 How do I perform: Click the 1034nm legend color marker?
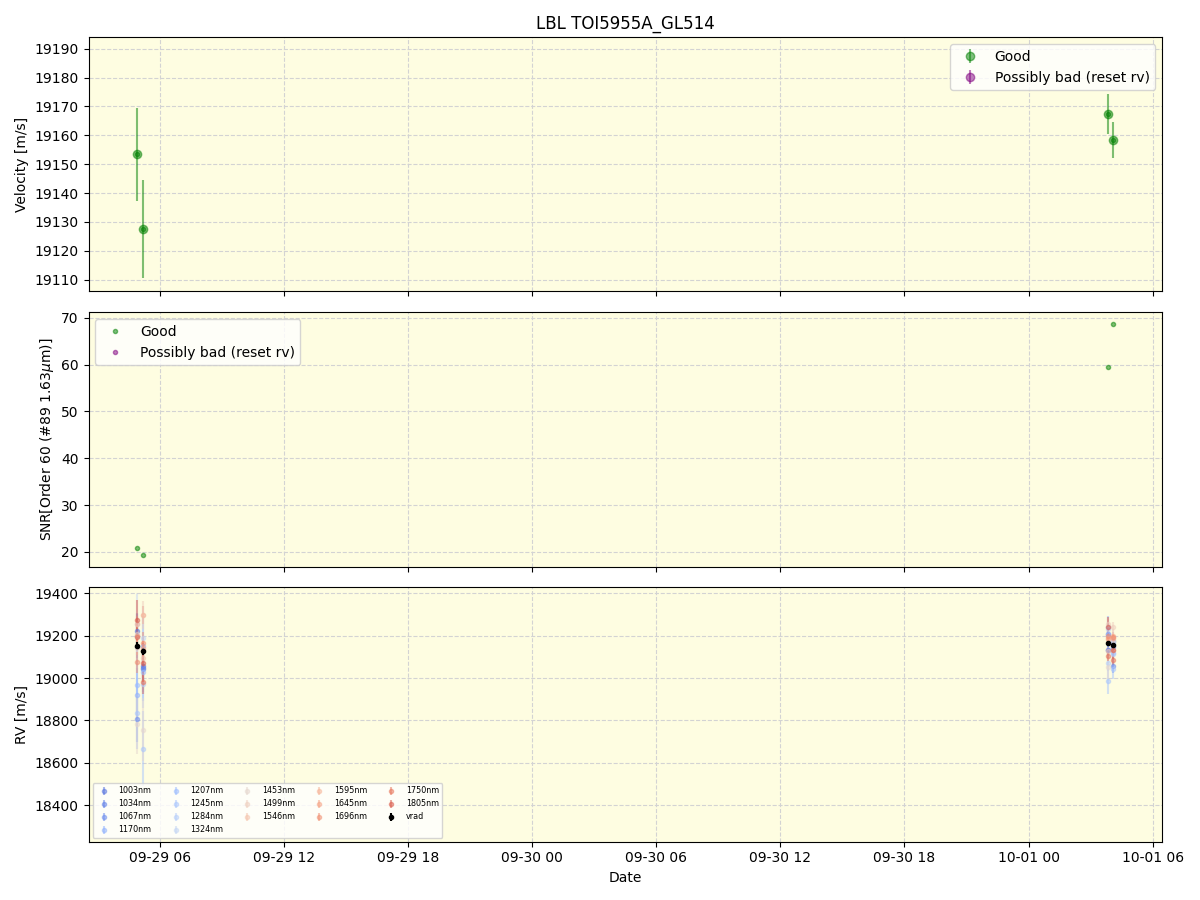tap(104, 804)
